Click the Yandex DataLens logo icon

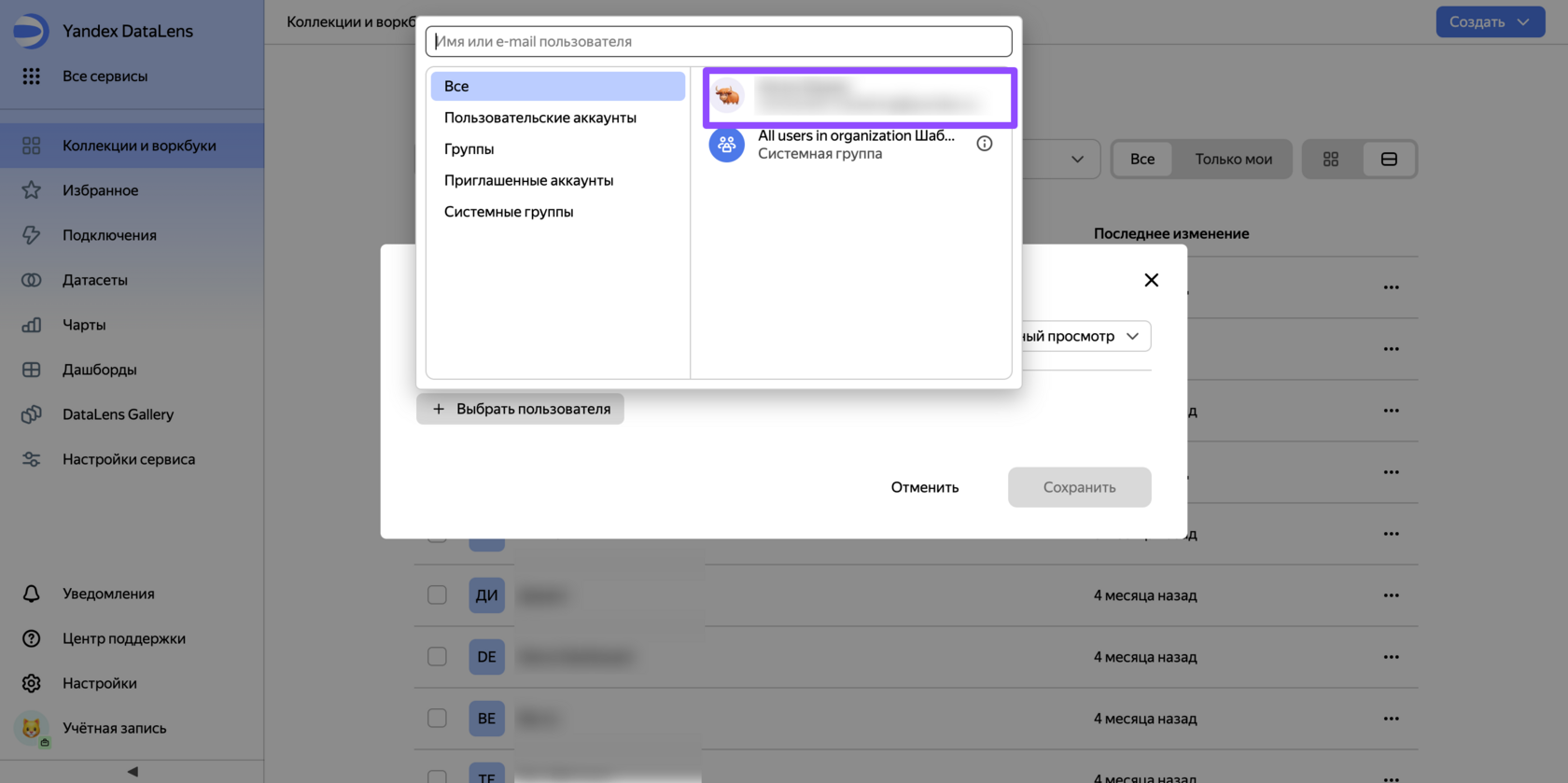pos(30,31)
